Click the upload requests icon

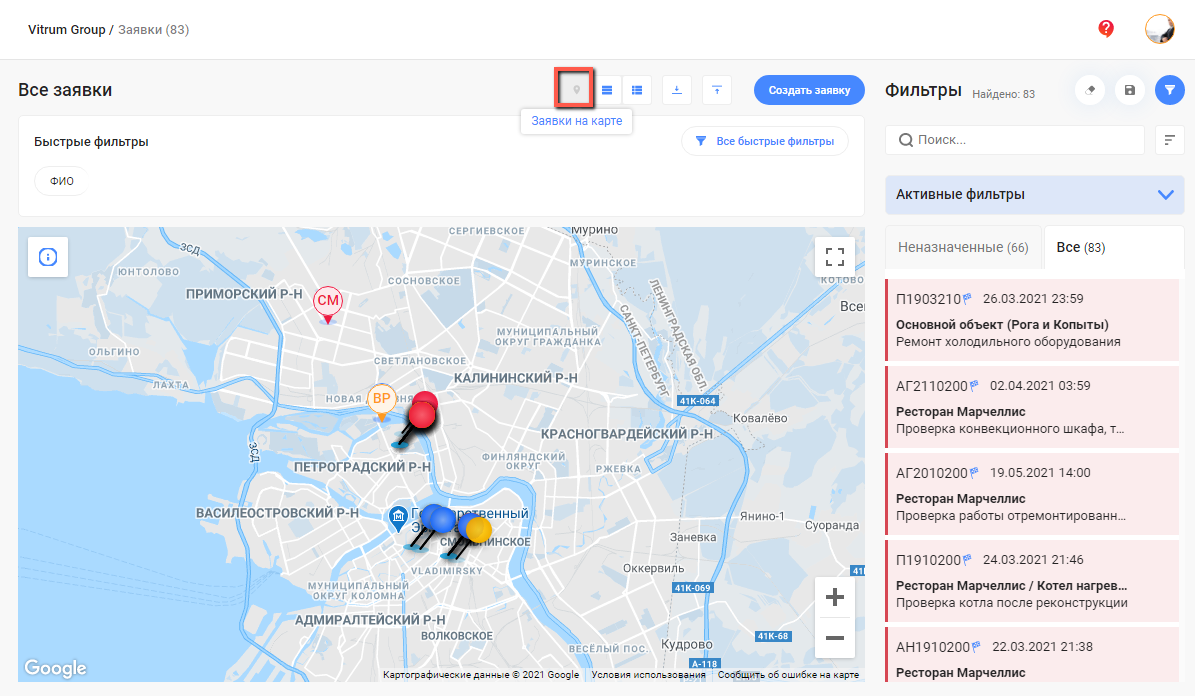click(x=716, y=90)
